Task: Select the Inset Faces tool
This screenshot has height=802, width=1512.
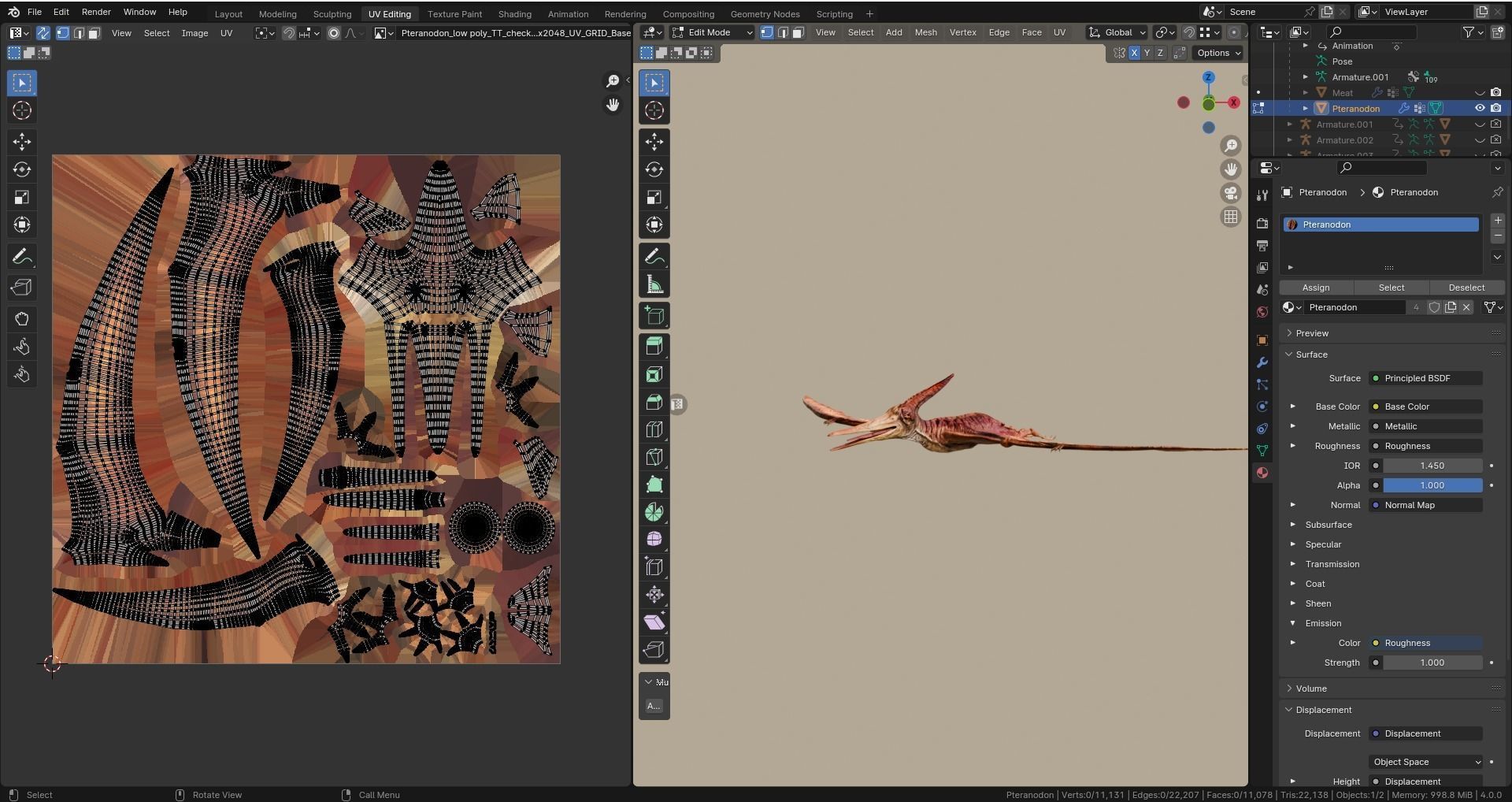Action: pyautogui.click(x=654, y=374)
